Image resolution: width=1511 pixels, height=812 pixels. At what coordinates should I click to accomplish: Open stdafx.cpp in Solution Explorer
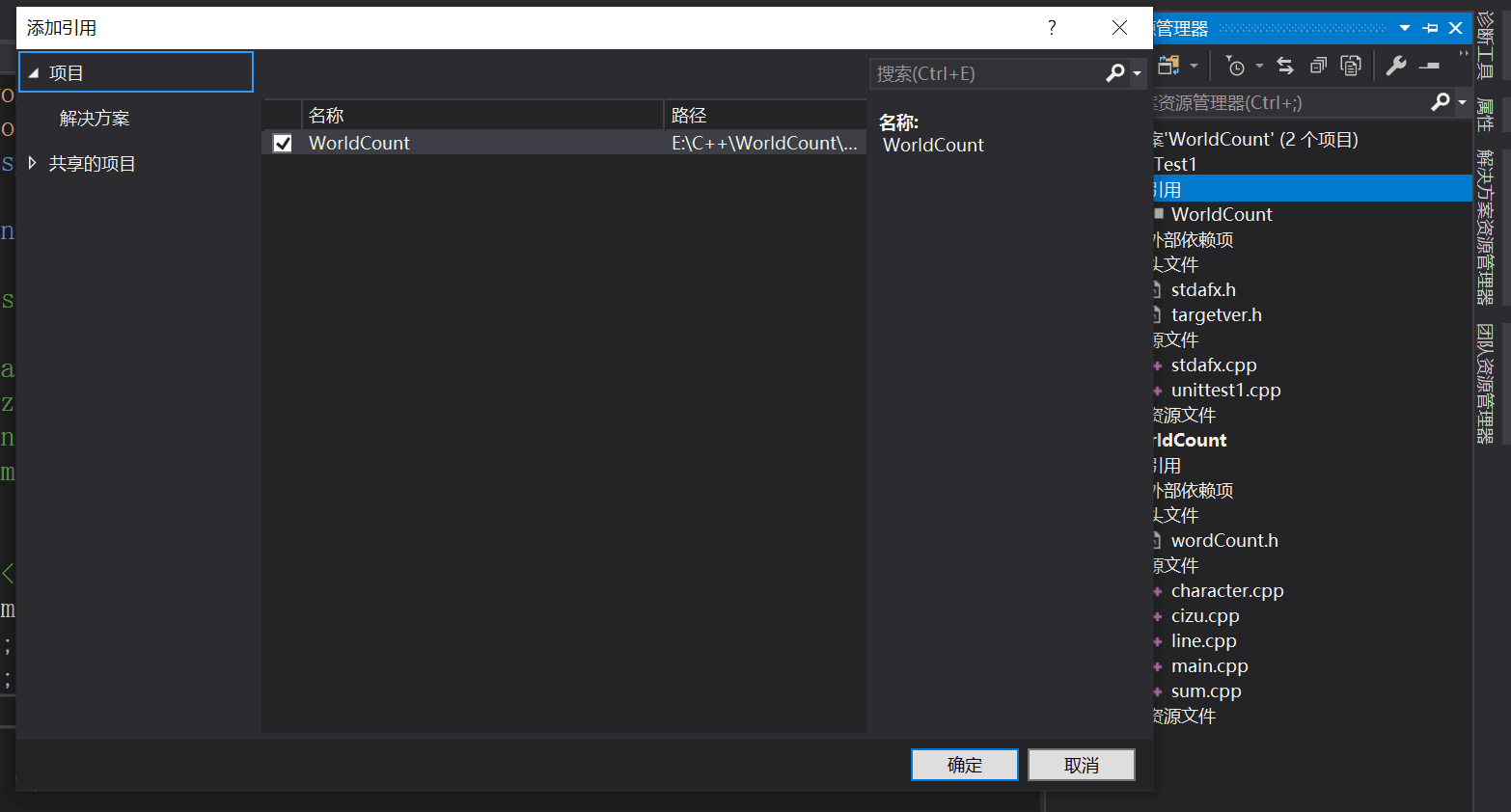[1214, 365]
